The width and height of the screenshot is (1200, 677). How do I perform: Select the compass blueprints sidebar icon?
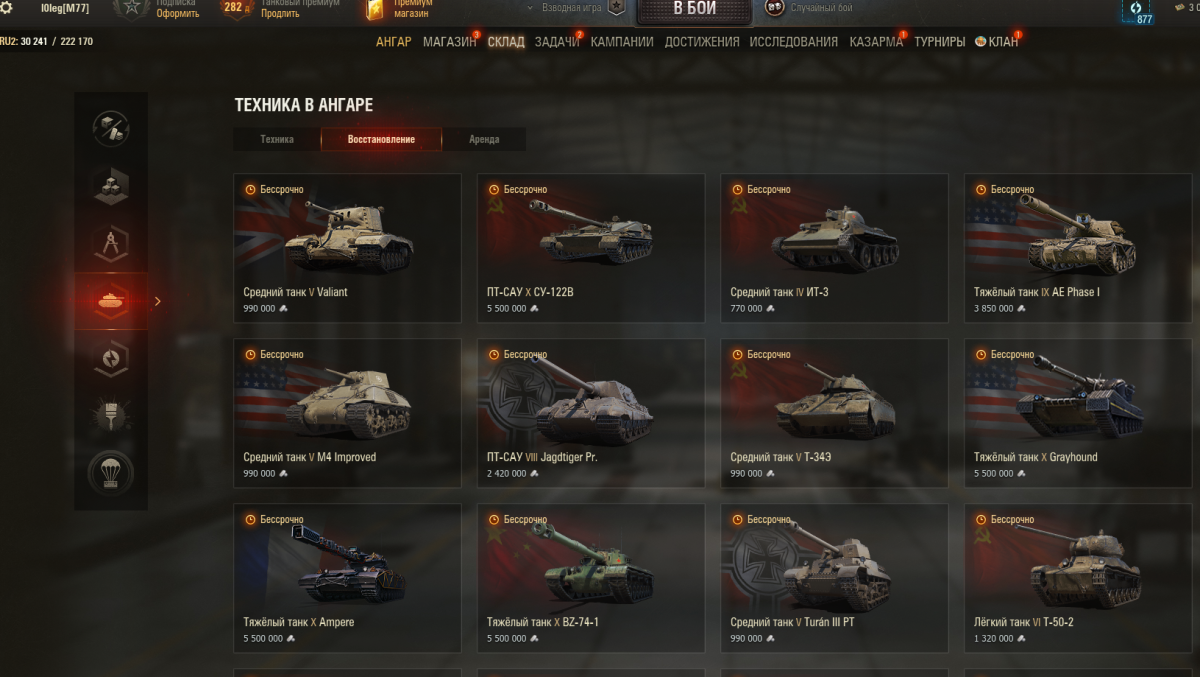tap(111, 243)
